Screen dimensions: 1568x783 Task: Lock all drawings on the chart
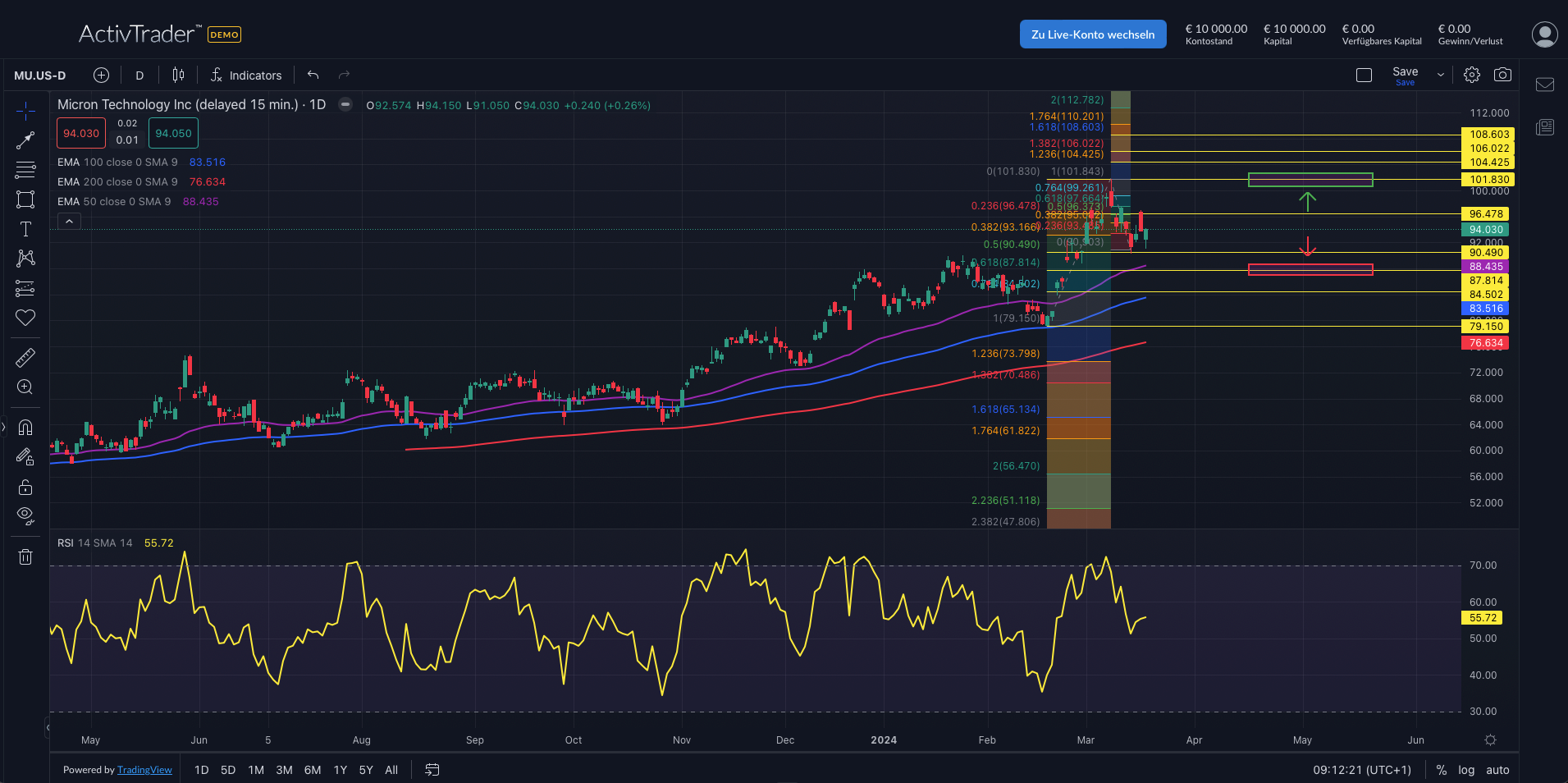pos(25,487)
